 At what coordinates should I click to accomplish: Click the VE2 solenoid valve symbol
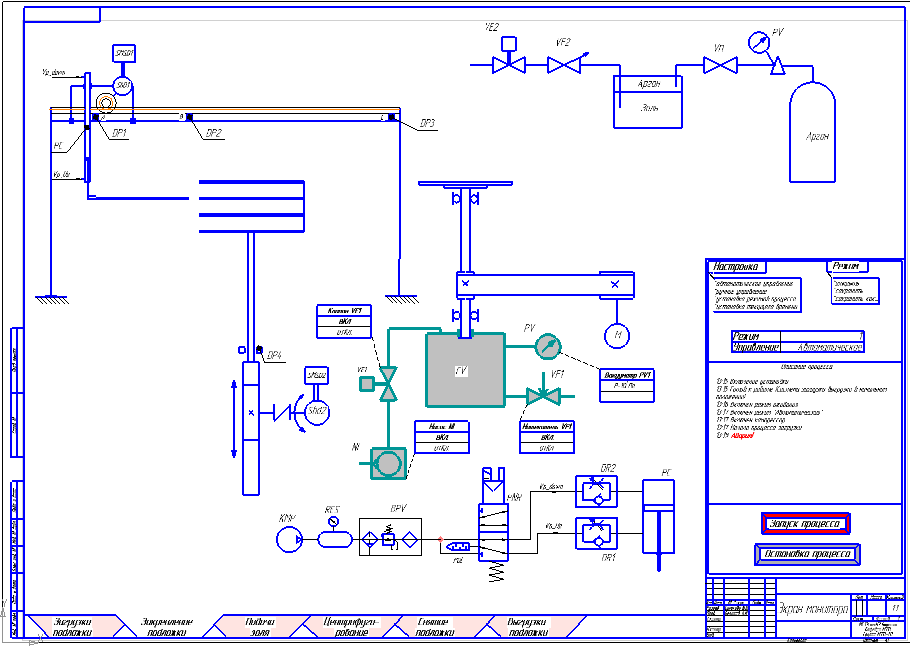pos(509,57)
